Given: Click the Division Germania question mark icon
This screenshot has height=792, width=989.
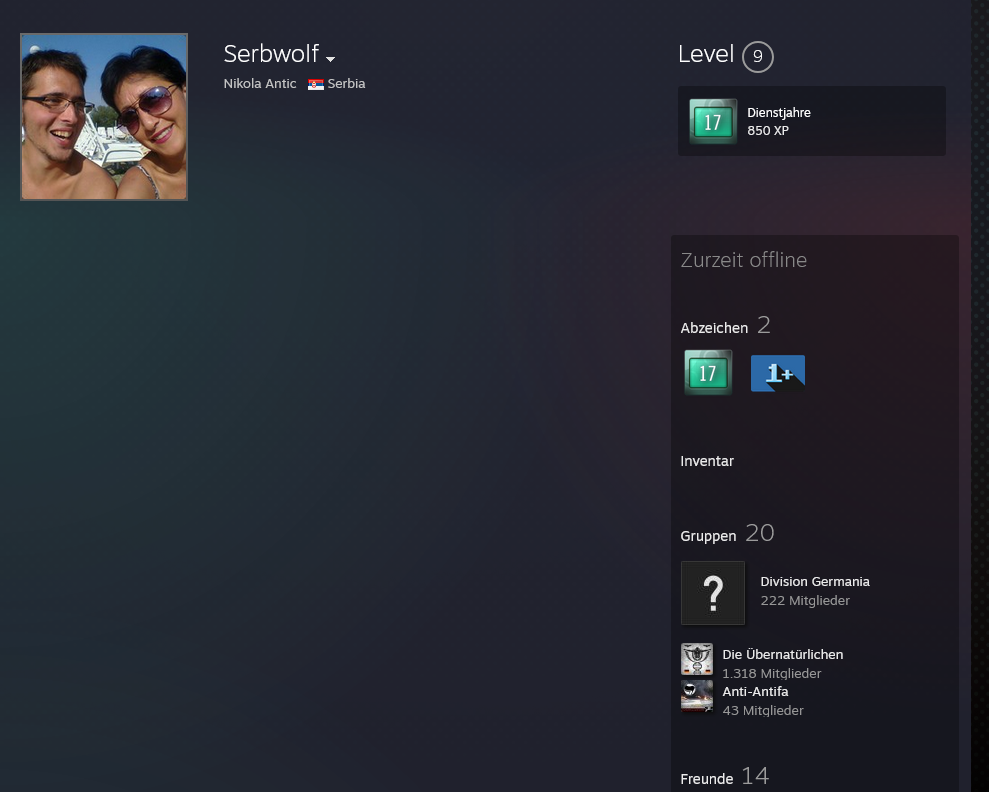Looking at the screenshot, I should click(x=713, y=593).
